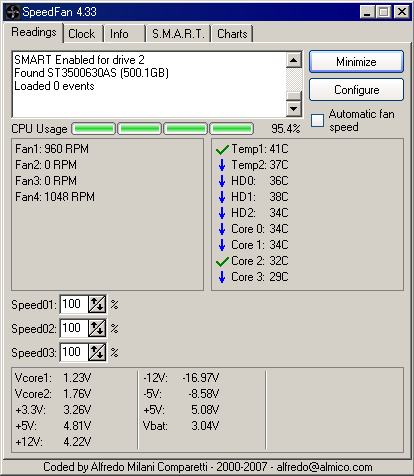
Task: Click the blue down arrow beside Core 0
Action: coord(222,229)
